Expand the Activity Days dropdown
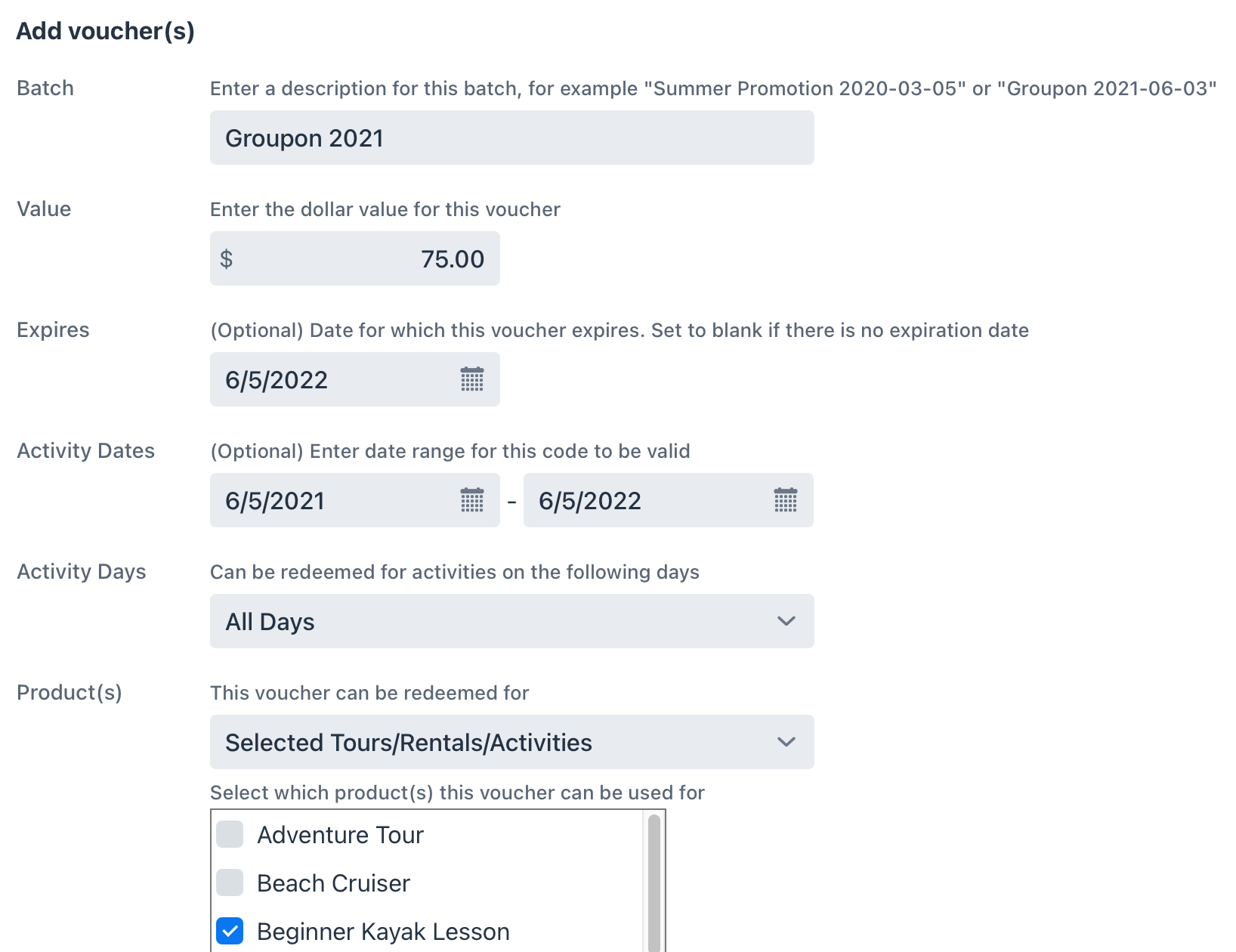Image resolution: width=1236 pixels, height=952 pixels. click(512, 621)
